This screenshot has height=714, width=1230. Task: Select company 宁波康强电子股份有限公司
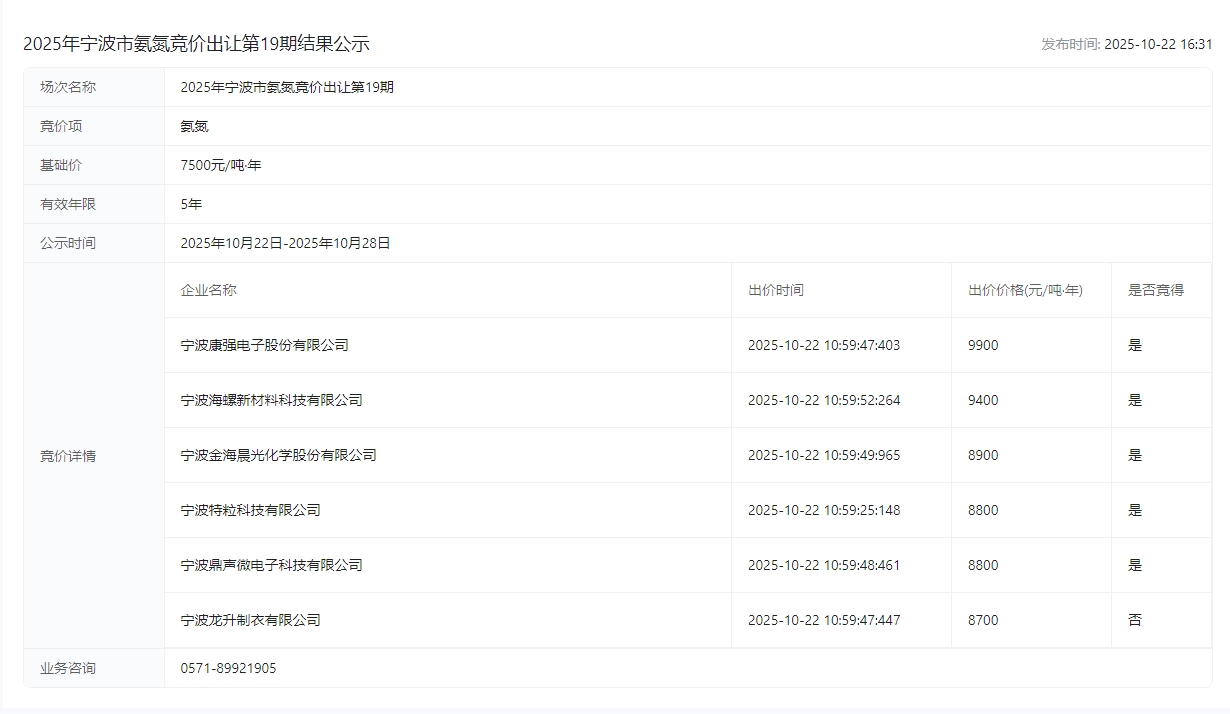[264, 345]
